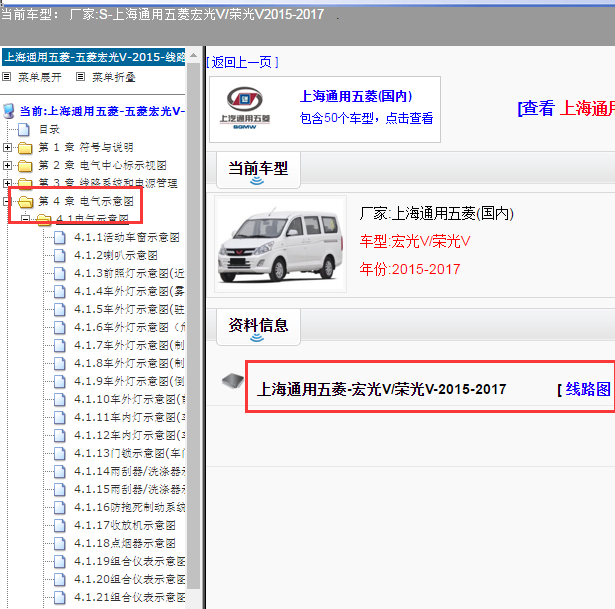Expand the 第 2 章 电气中心标示视图 node
The height and width of the screenshot is (609, 615).
pyautogui.click(x=7, y=165)
